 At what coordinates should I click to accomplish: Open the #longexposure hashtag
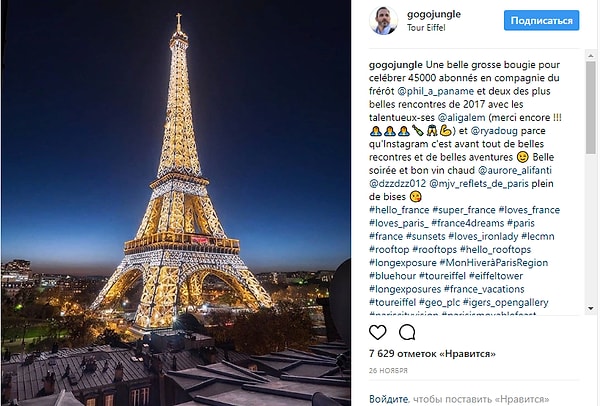point(403,263)
